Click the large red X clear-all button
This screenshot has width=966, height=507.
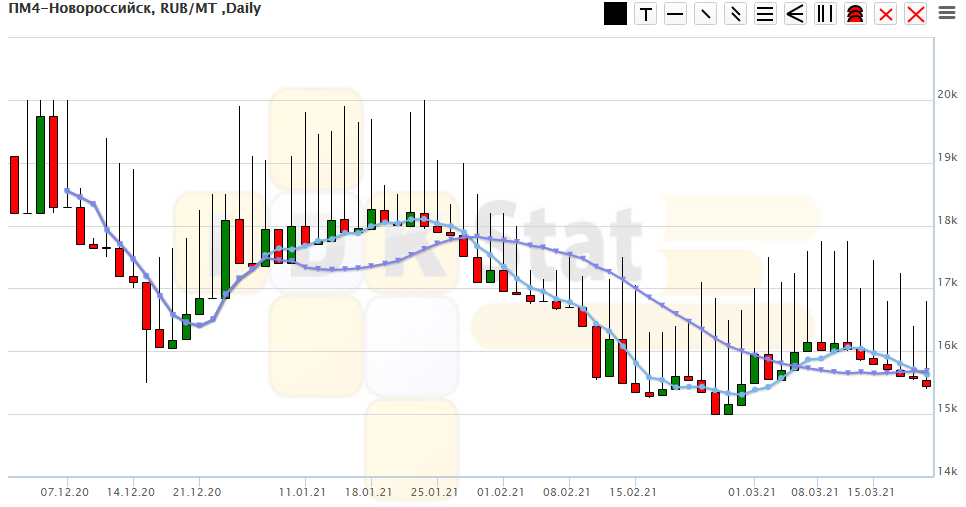pyautogui.click(x=915, y=14)
